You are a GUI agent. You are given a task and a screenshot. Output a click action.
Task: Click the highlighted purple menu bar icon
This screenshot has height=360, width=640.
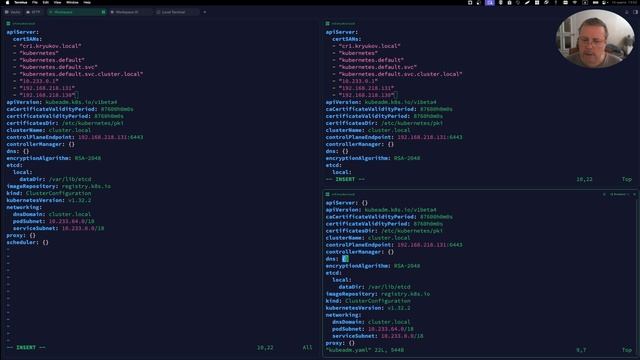pyautogui.click(x=489, y=2)
